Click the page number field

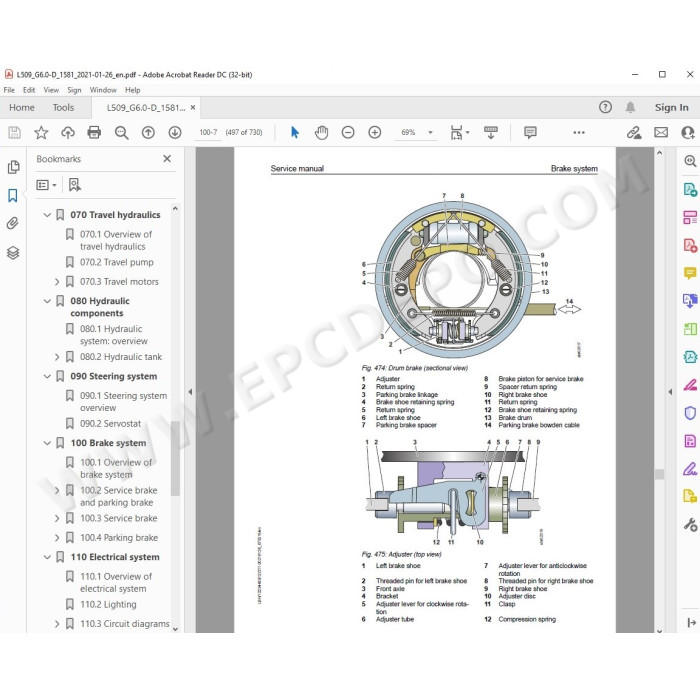[x=208, y=133]
